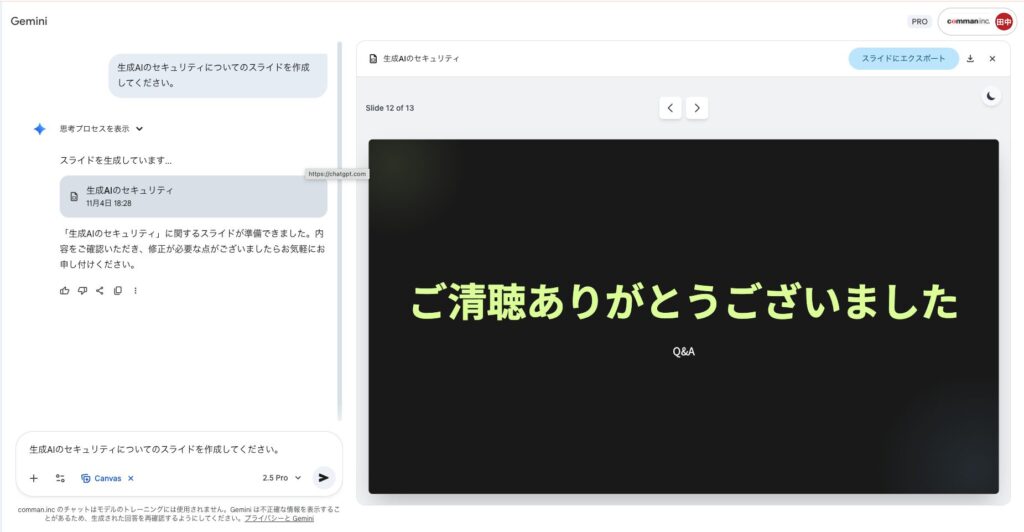Share the Gemini response
1024x532 pixels.
(100, 291)
